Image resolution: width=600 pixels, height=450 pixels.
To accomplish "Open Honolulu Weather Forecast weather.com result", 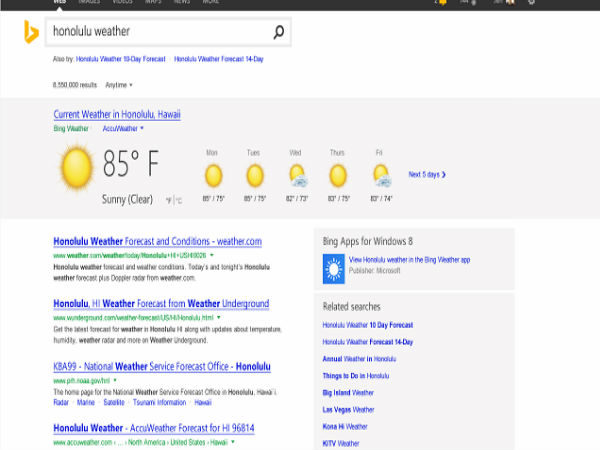I will point(157,242).
